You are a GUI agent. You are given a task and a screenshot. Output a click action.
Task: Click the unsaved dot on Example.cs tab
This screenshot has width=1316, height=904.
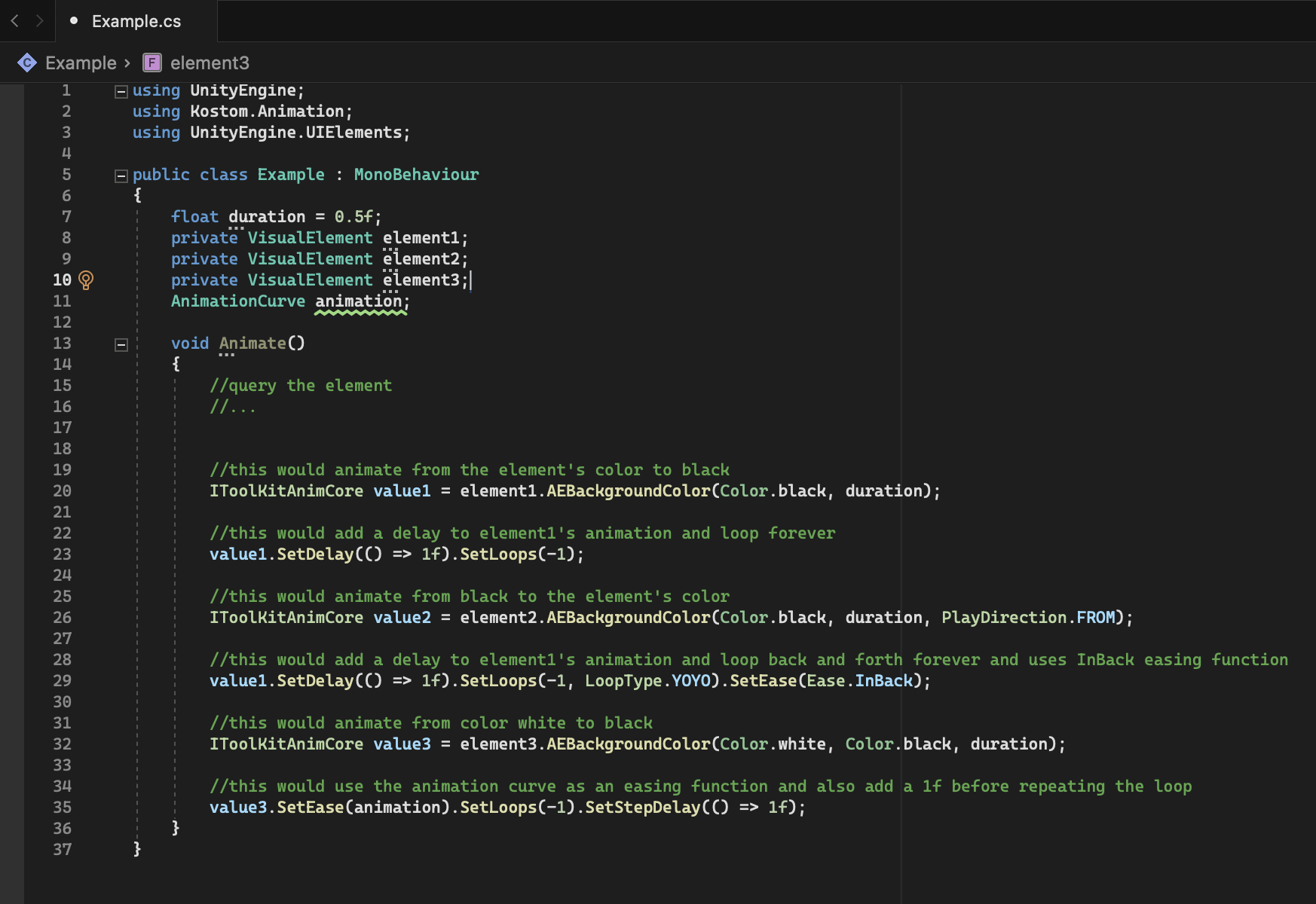pyautogui.click(x=74, y=21)
